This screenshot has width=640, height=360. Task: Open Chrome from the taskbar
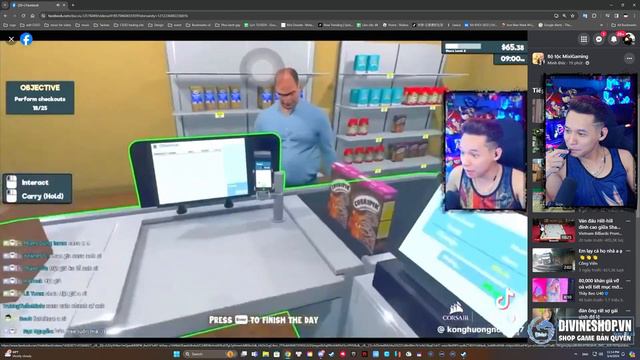coord(287,354)
